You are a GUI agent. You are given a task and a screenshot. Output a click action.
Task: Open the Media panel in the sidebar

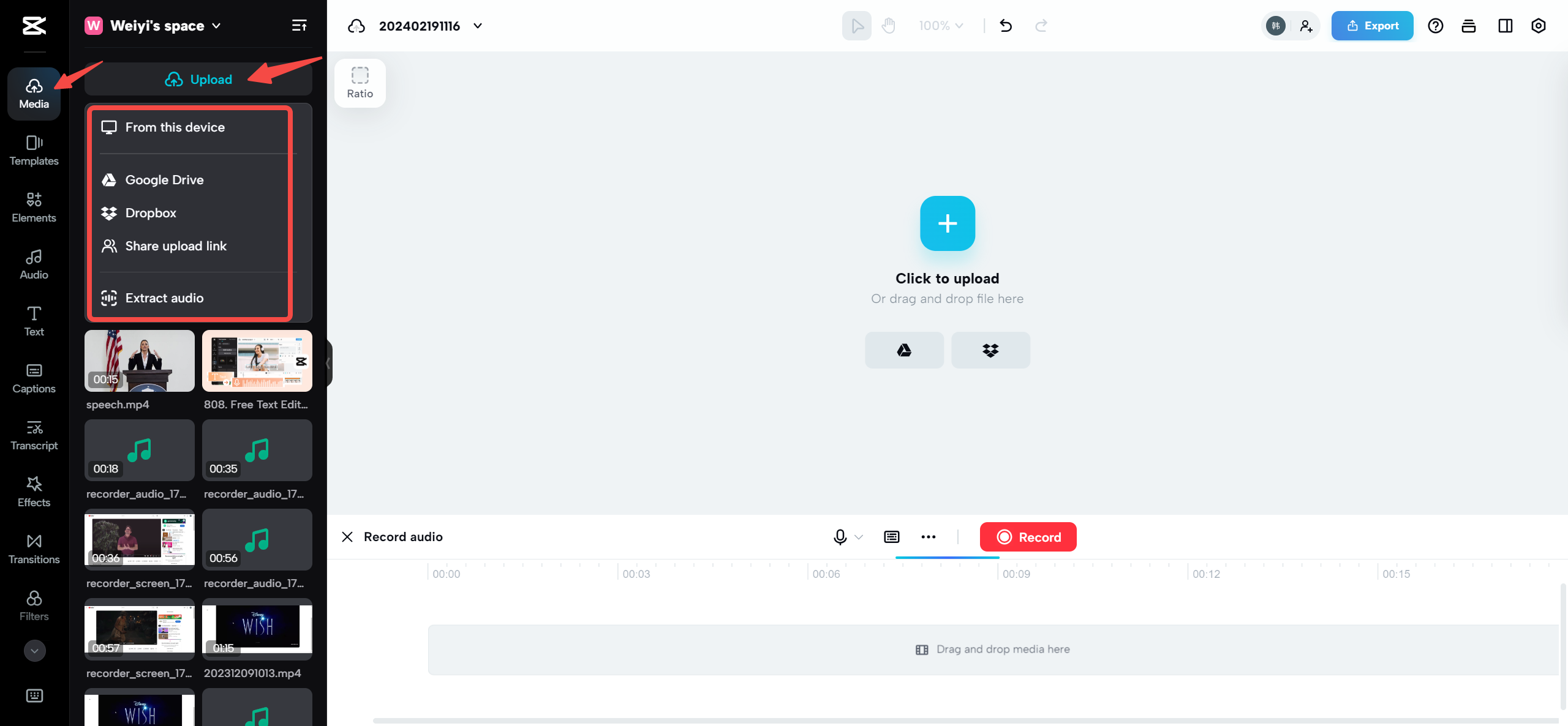tap(34, 93)
